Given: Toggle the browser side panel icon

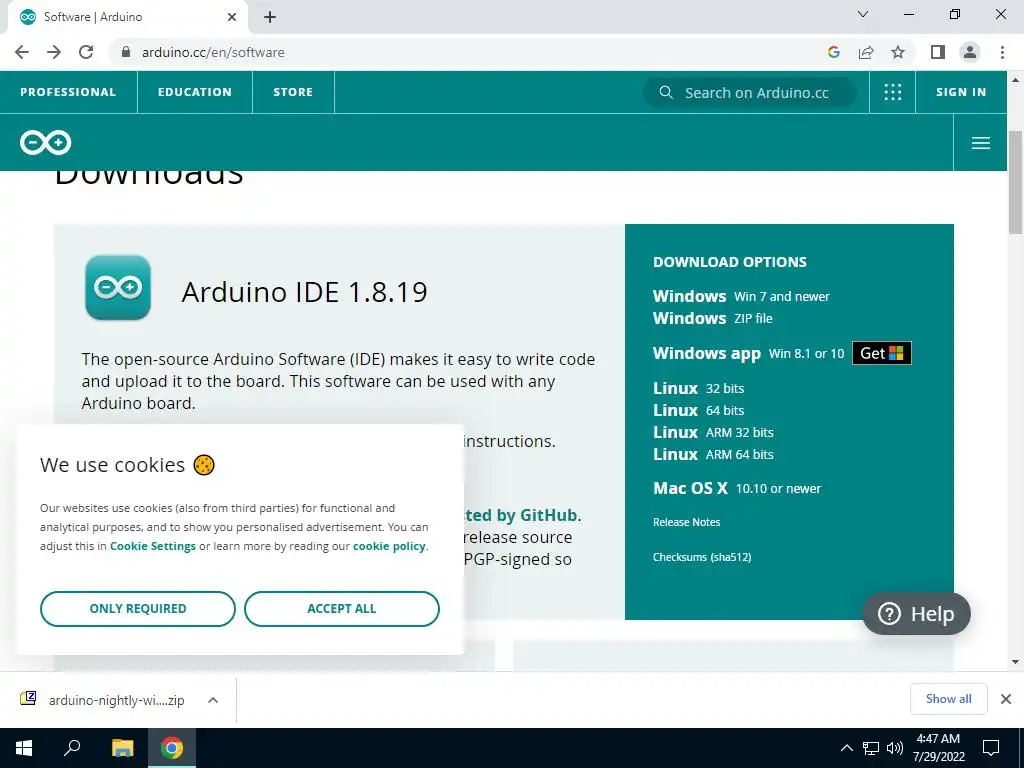Looking at the screenshot, I should pyautogui.click(x=938, y=52).
